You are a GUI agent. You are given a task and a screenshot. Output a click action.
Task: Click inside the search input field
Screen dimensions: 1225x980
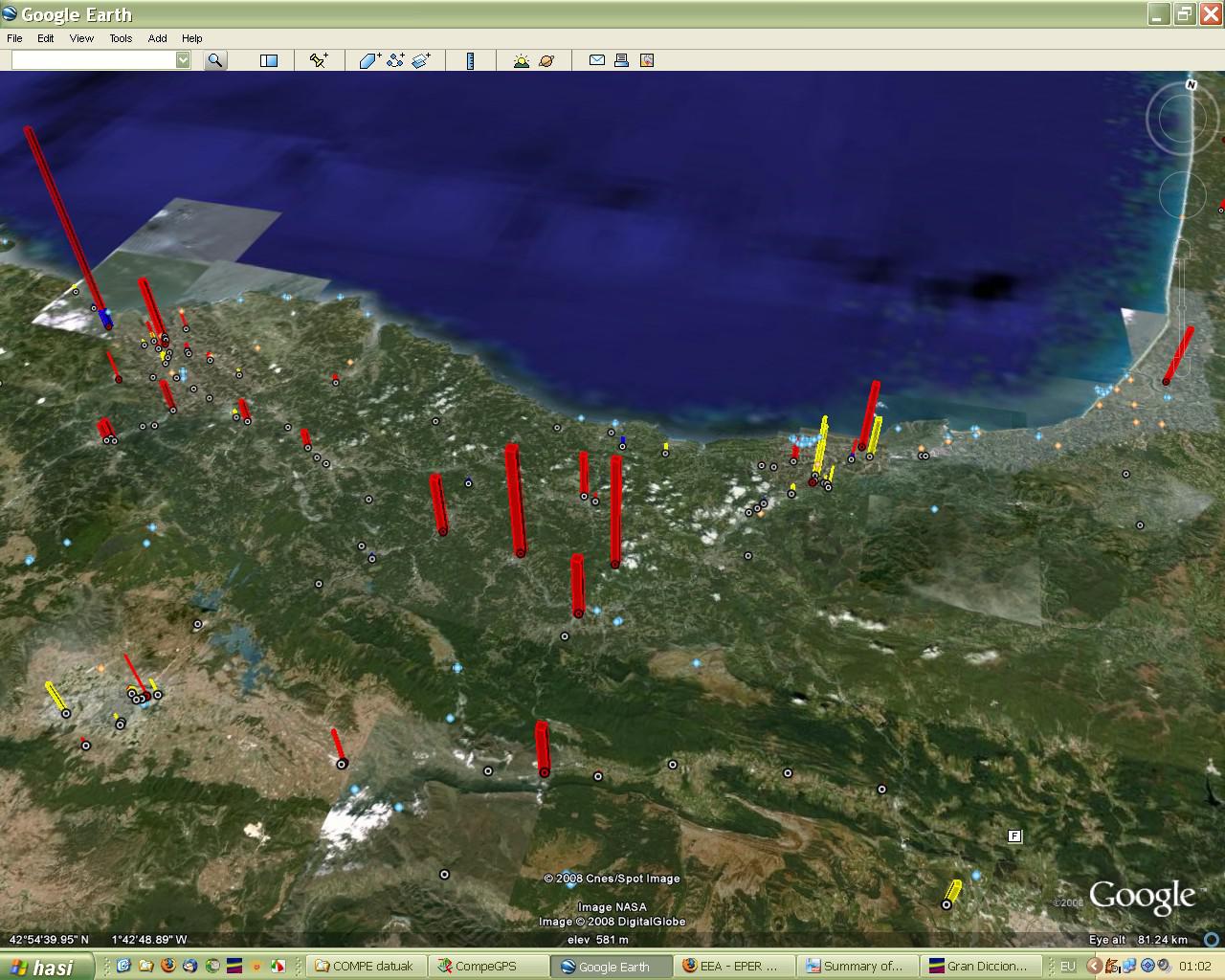pyautogui.click(x=94, y=60)
